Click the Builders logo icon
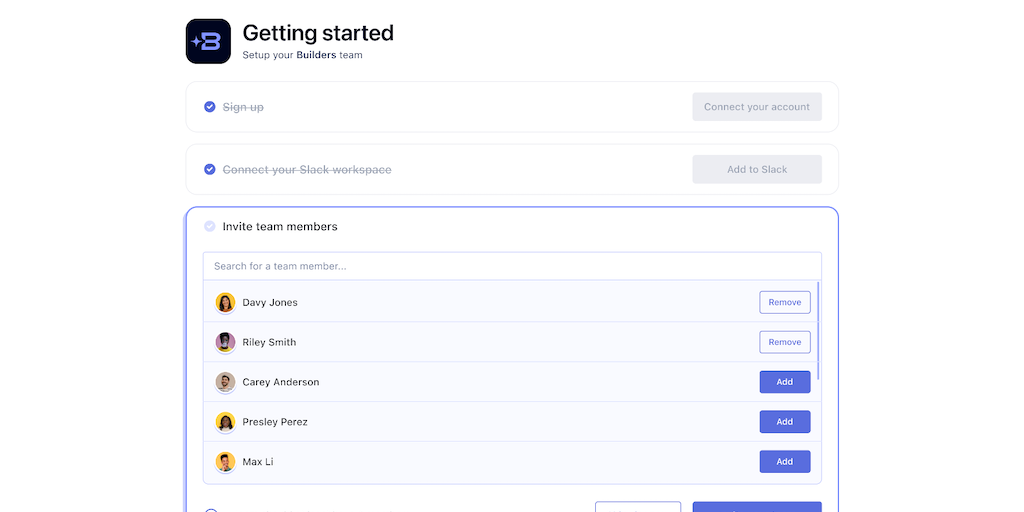 coord(208,41)
